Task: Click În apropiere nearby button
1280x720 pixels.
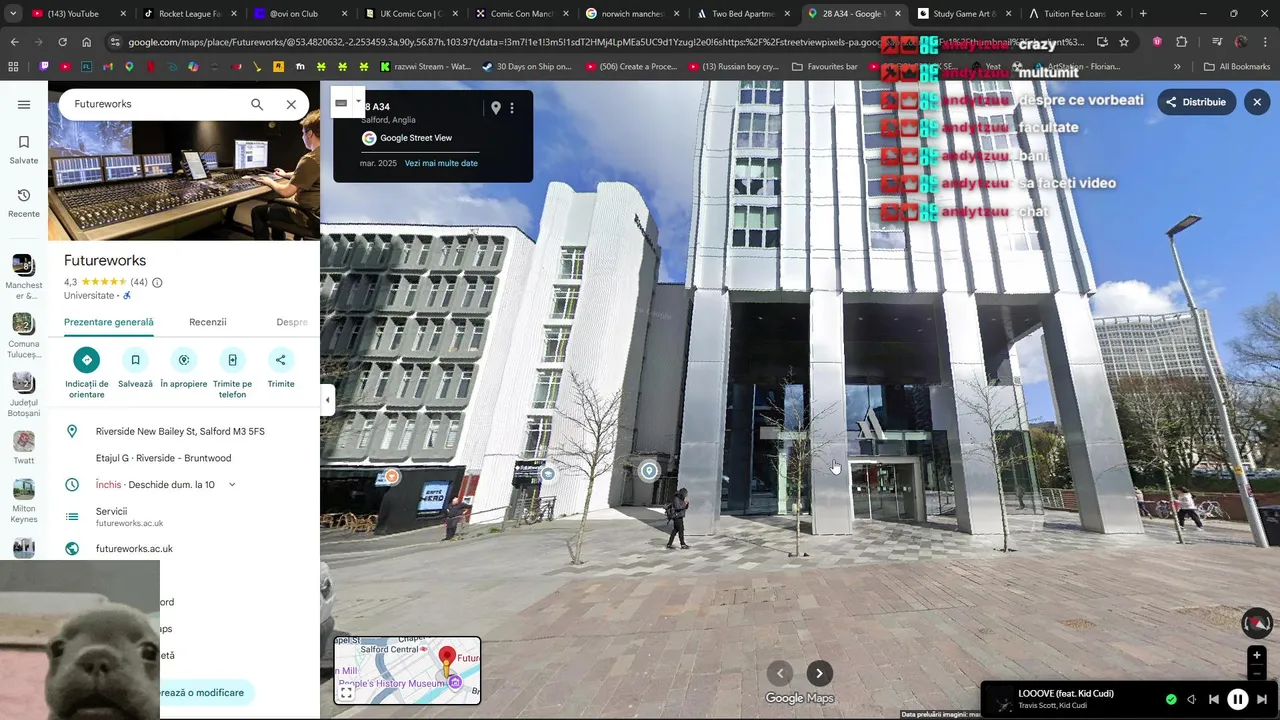Action: click(x=184, y=369)
